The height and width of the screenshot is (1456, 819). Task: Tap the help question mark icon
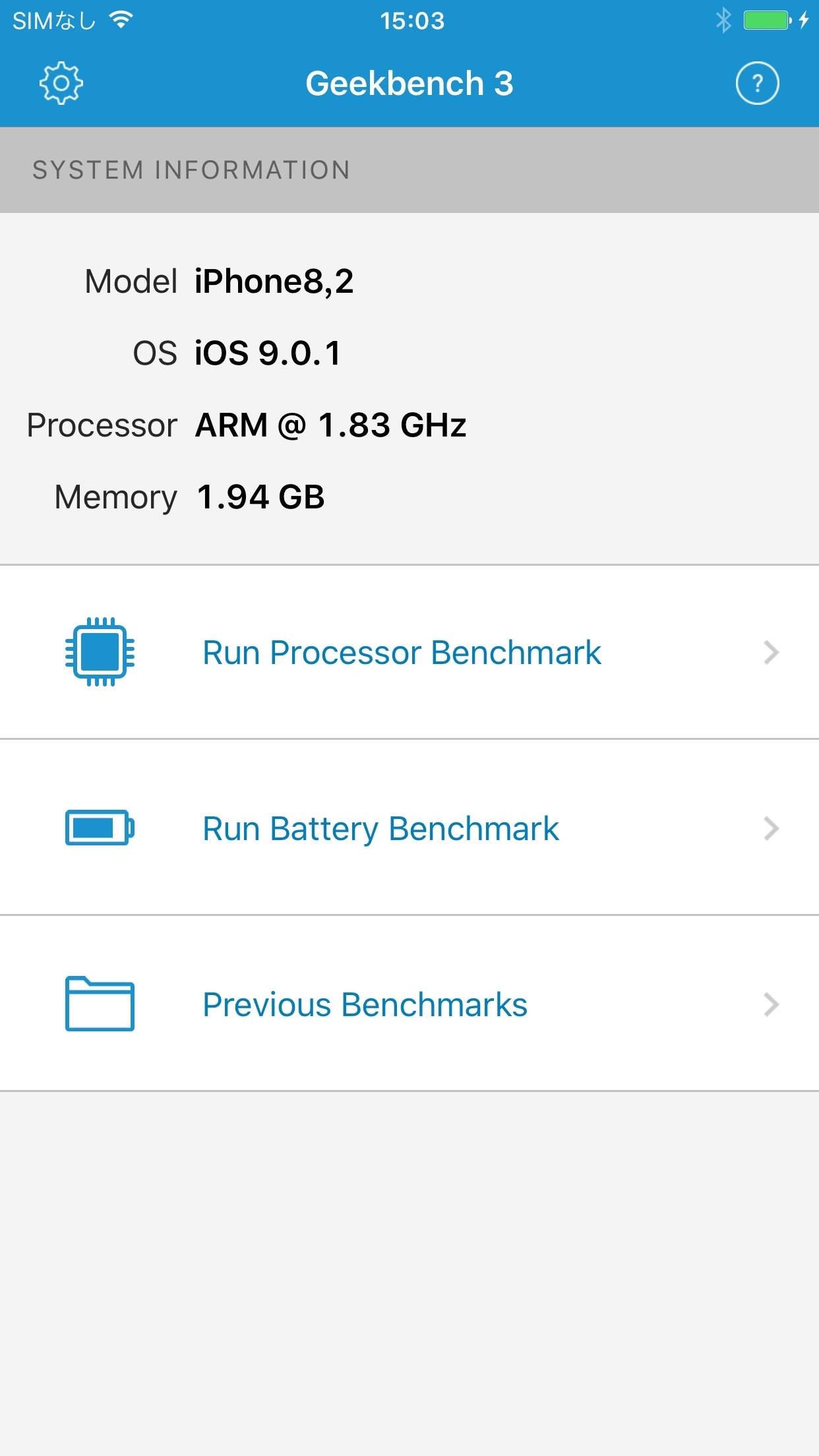[x=757, y=83]
